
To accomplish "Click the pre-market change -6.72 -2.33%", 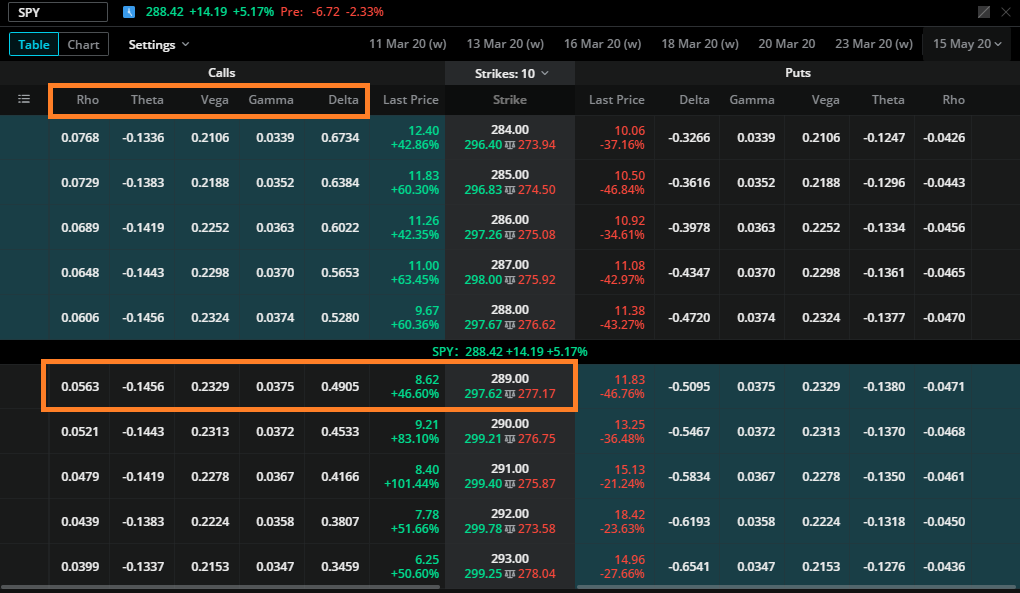I will pos(348,12).
